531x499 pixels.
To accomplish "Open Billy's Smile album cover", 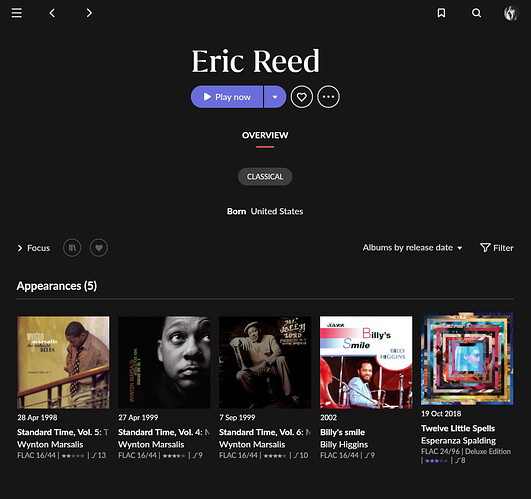I will pos(366,362).
